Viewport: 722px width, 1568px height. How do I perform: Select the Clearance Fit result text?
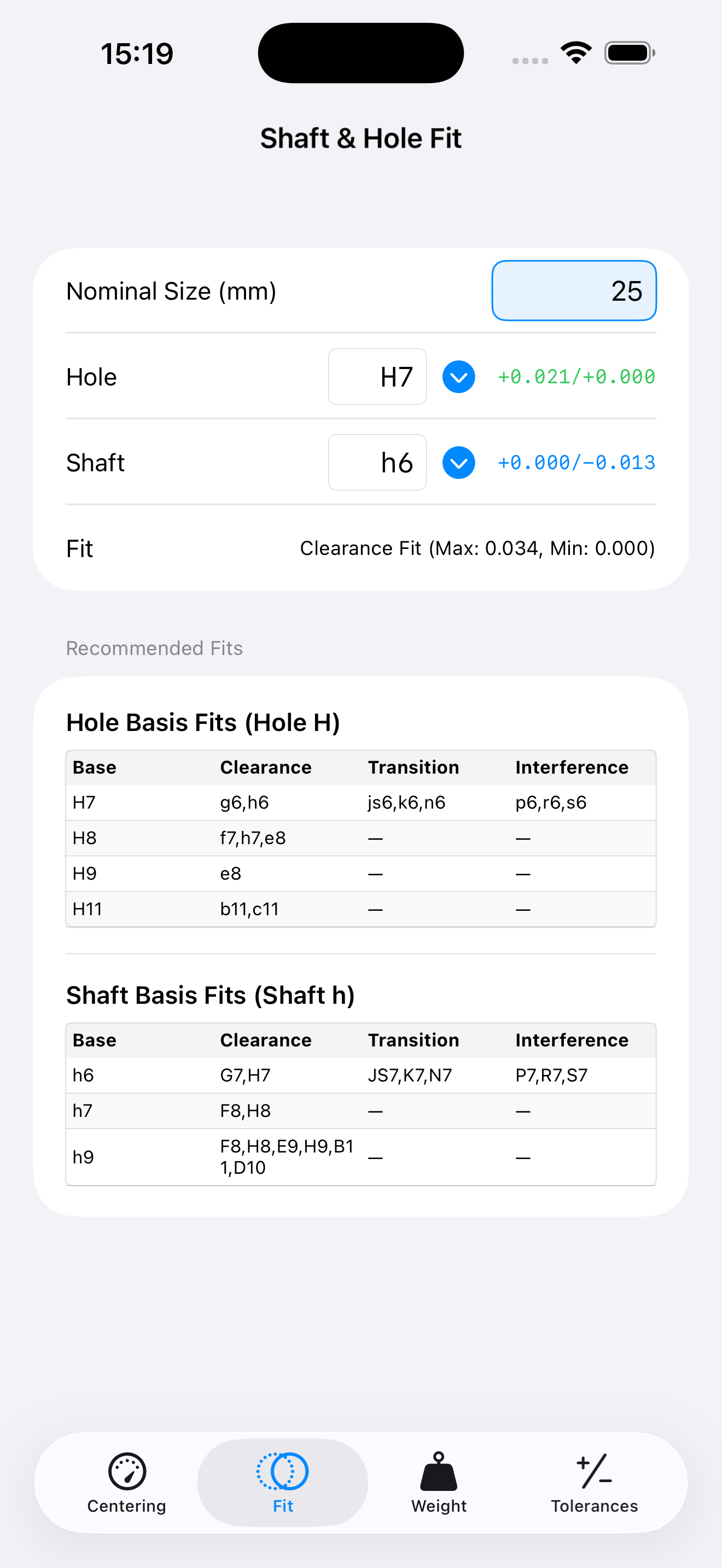click(x=478, y=548)
